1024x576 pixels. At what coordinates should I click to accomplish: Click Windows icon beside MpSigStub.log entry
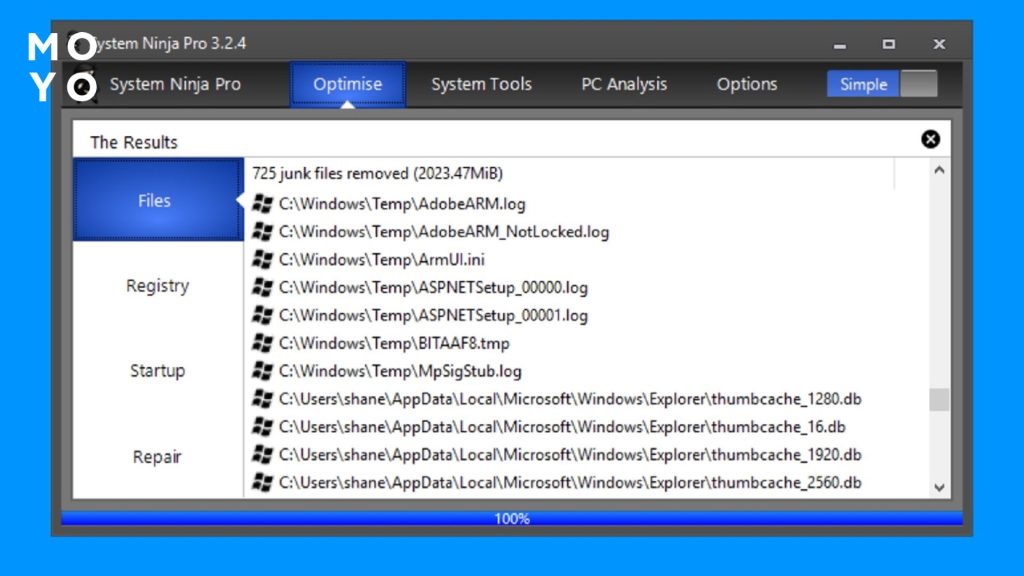262,372
